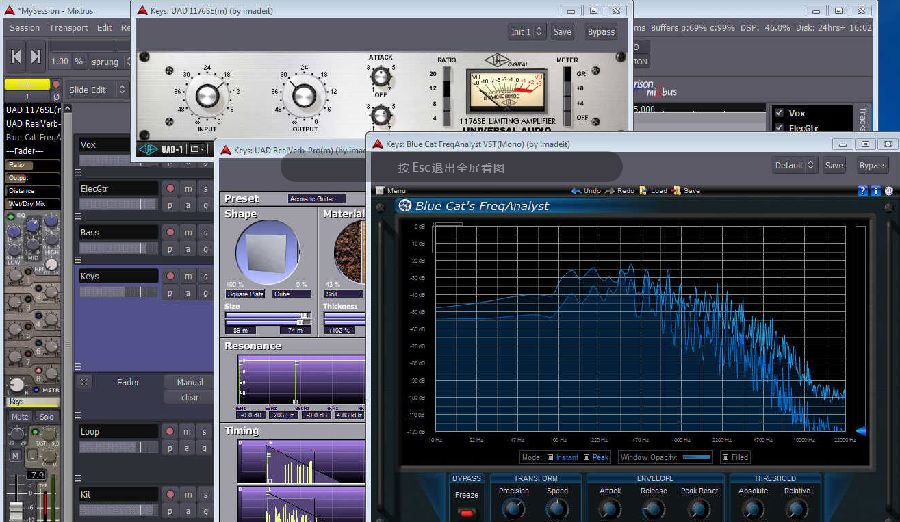Click the Blue Cat logo icon in title banner
The image size is (900, 522).
tap(405, 206)
